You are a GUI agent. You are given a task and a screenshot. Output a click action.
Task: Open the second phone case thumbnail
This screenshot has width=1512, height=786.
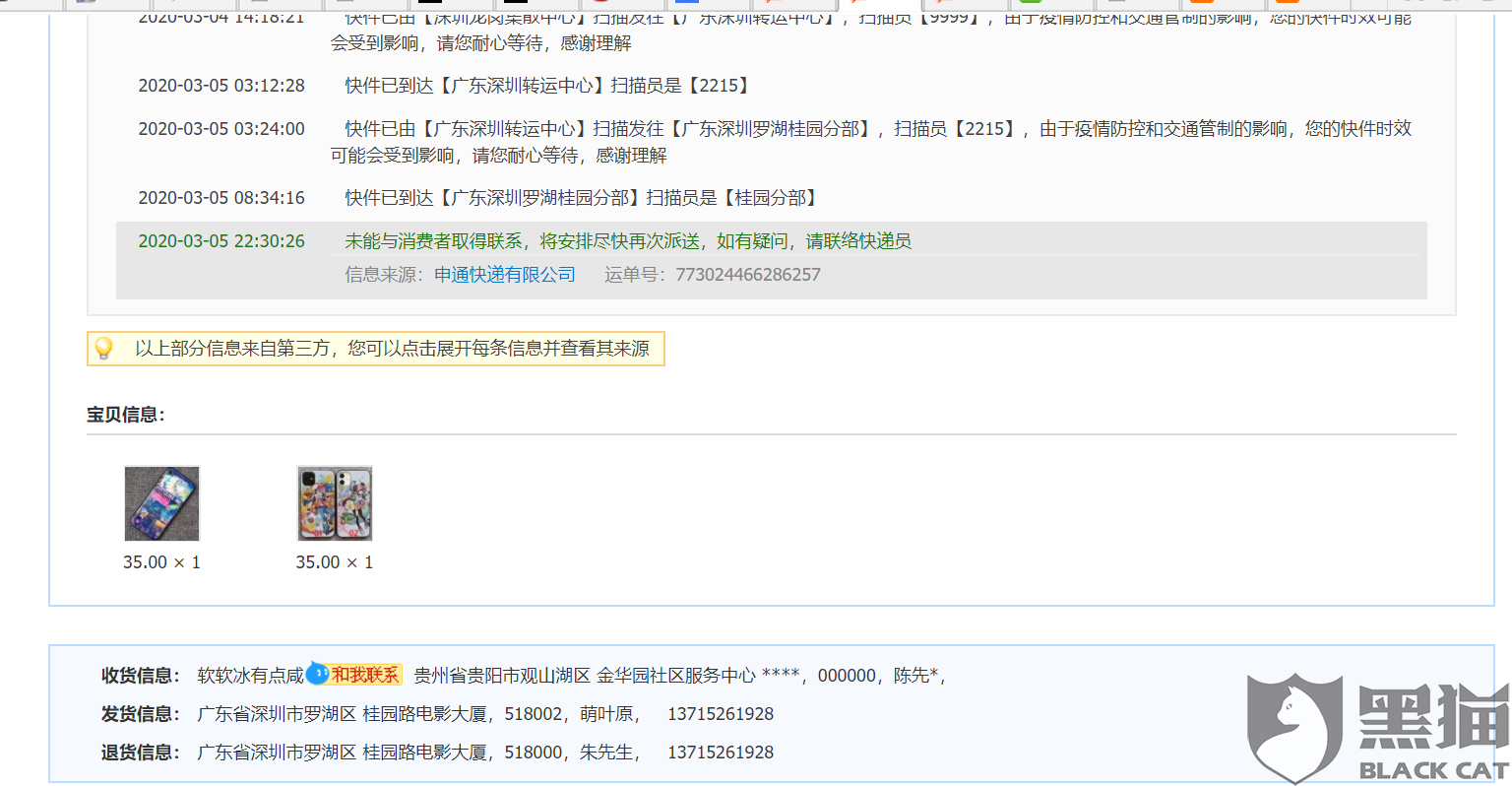click(x=334, y=503)
